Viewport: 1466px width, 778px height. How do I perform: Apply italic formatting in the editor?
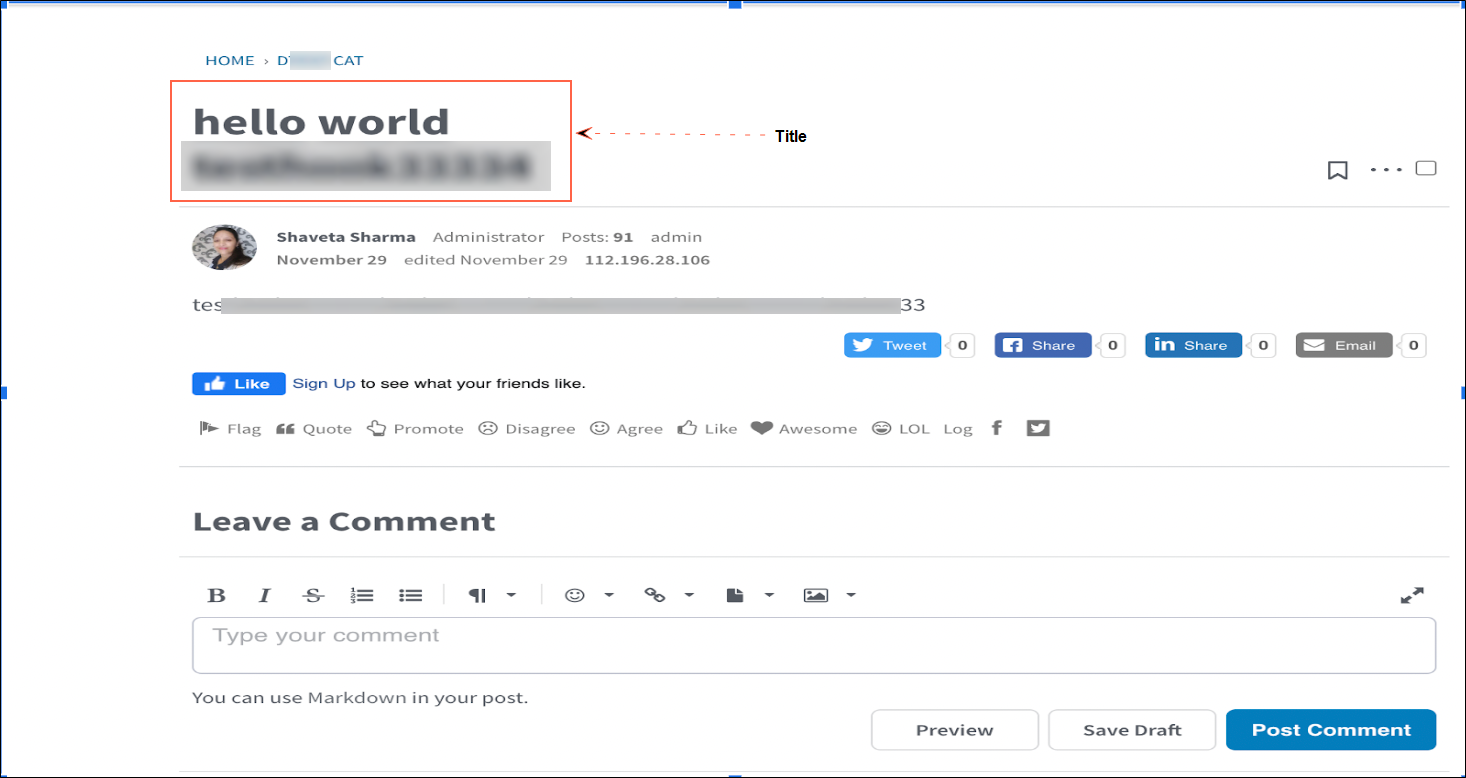click(265, 595)
